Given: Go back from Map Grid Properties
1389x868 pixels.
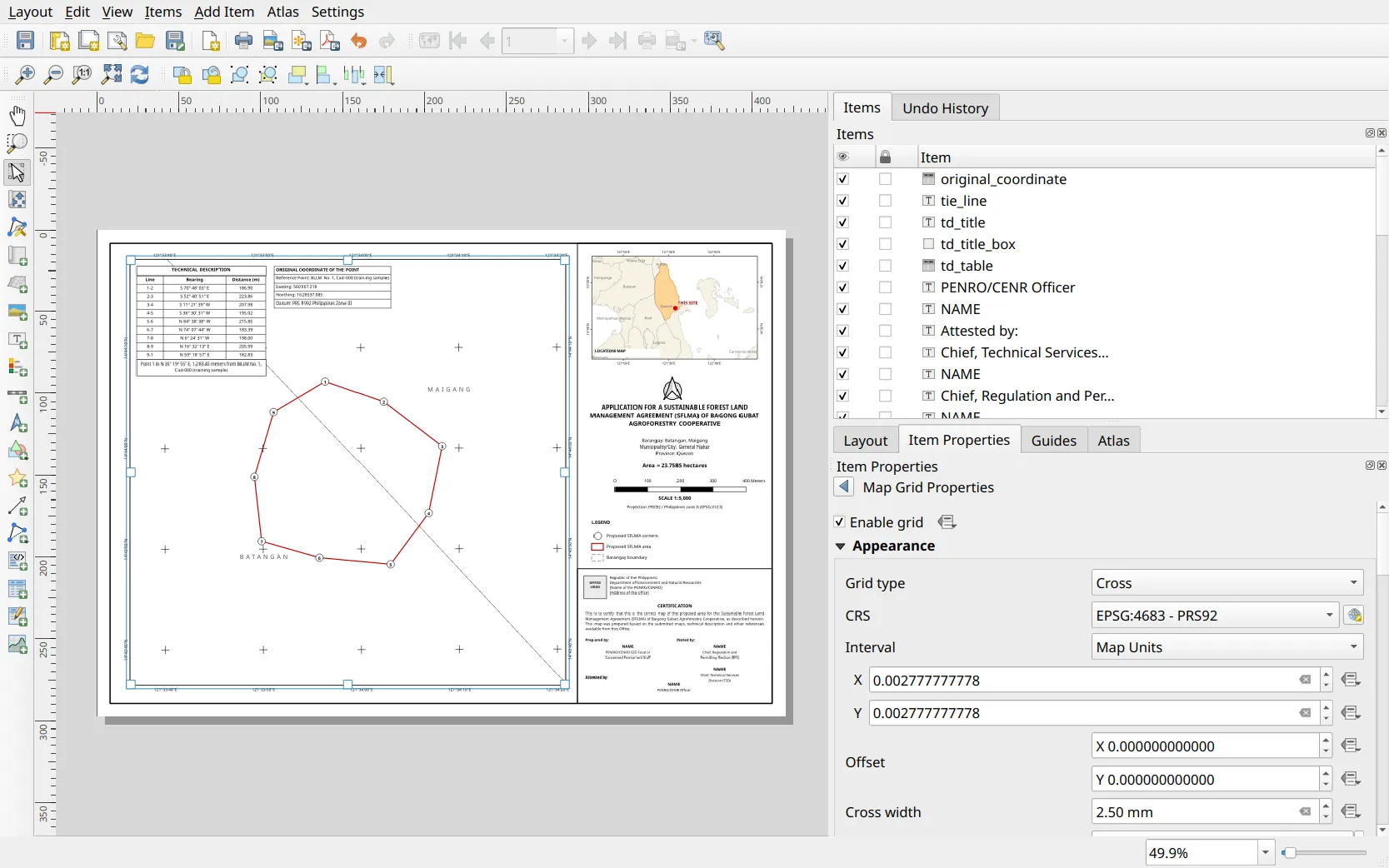Looking at the screenshot, I should tap(844, 487).
